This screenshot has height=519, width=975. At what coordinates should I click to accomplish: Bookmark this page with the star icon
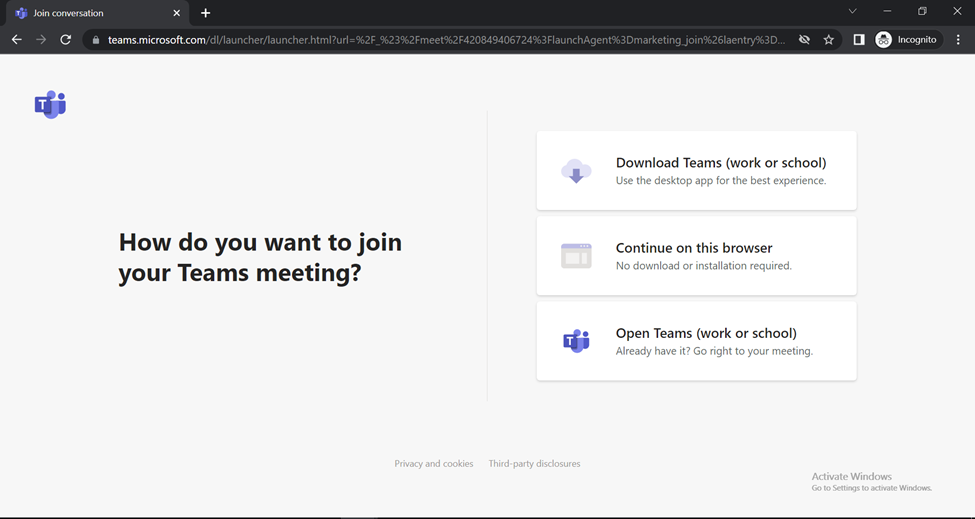tap(828, 40)
